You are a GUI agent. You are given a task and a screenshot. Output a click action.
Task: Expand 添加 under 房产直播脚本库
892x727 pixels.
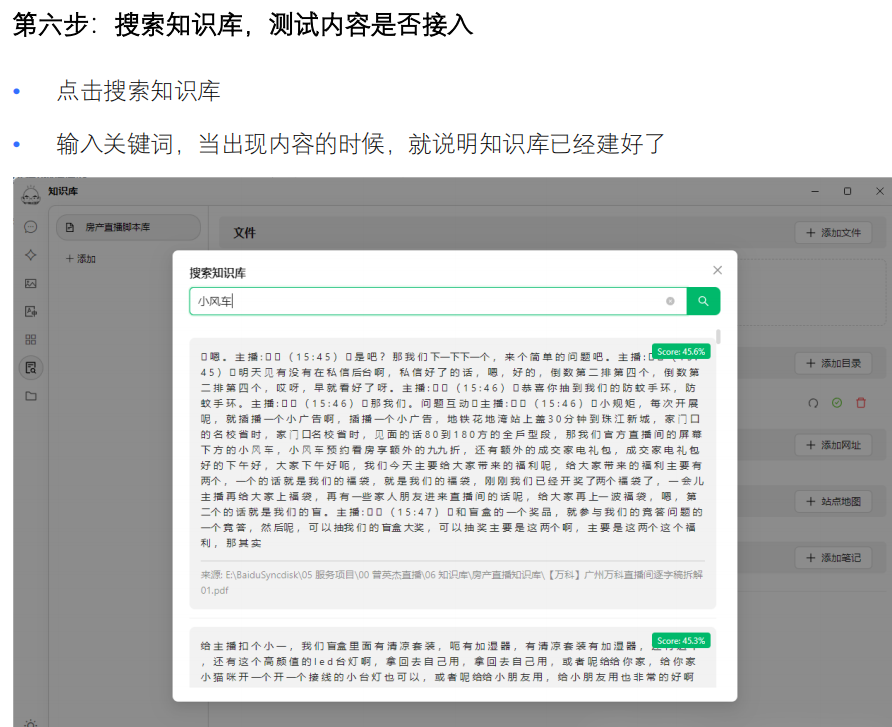[80, 258]
